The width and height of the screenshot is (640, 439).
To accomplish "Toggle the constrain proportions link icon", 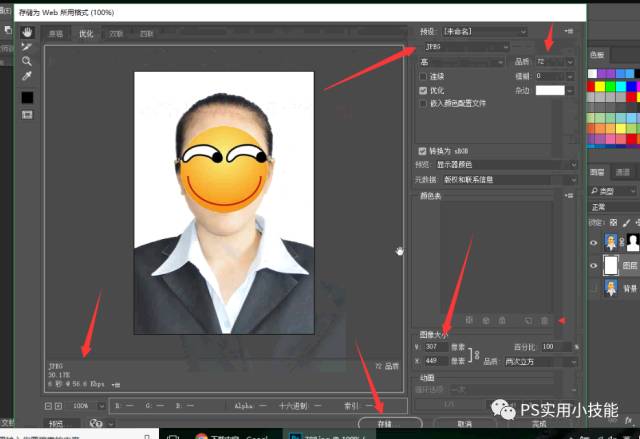I will (476, 354).
